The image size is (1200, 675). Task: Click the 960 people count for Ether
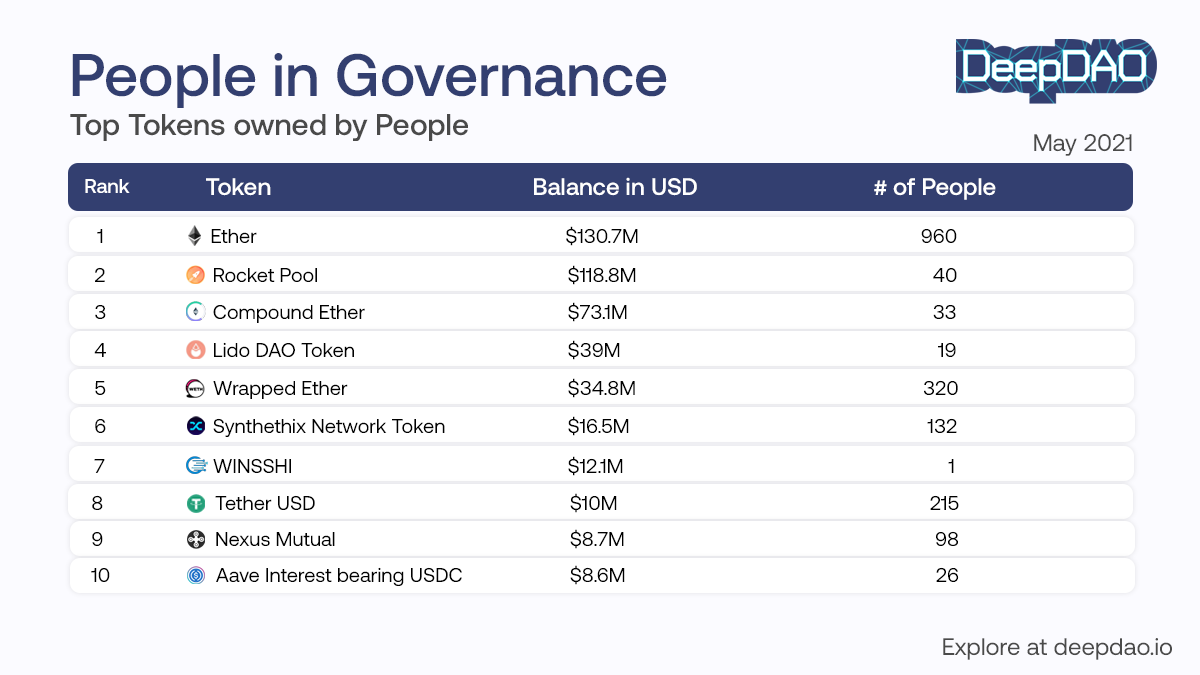coord(940,237)
